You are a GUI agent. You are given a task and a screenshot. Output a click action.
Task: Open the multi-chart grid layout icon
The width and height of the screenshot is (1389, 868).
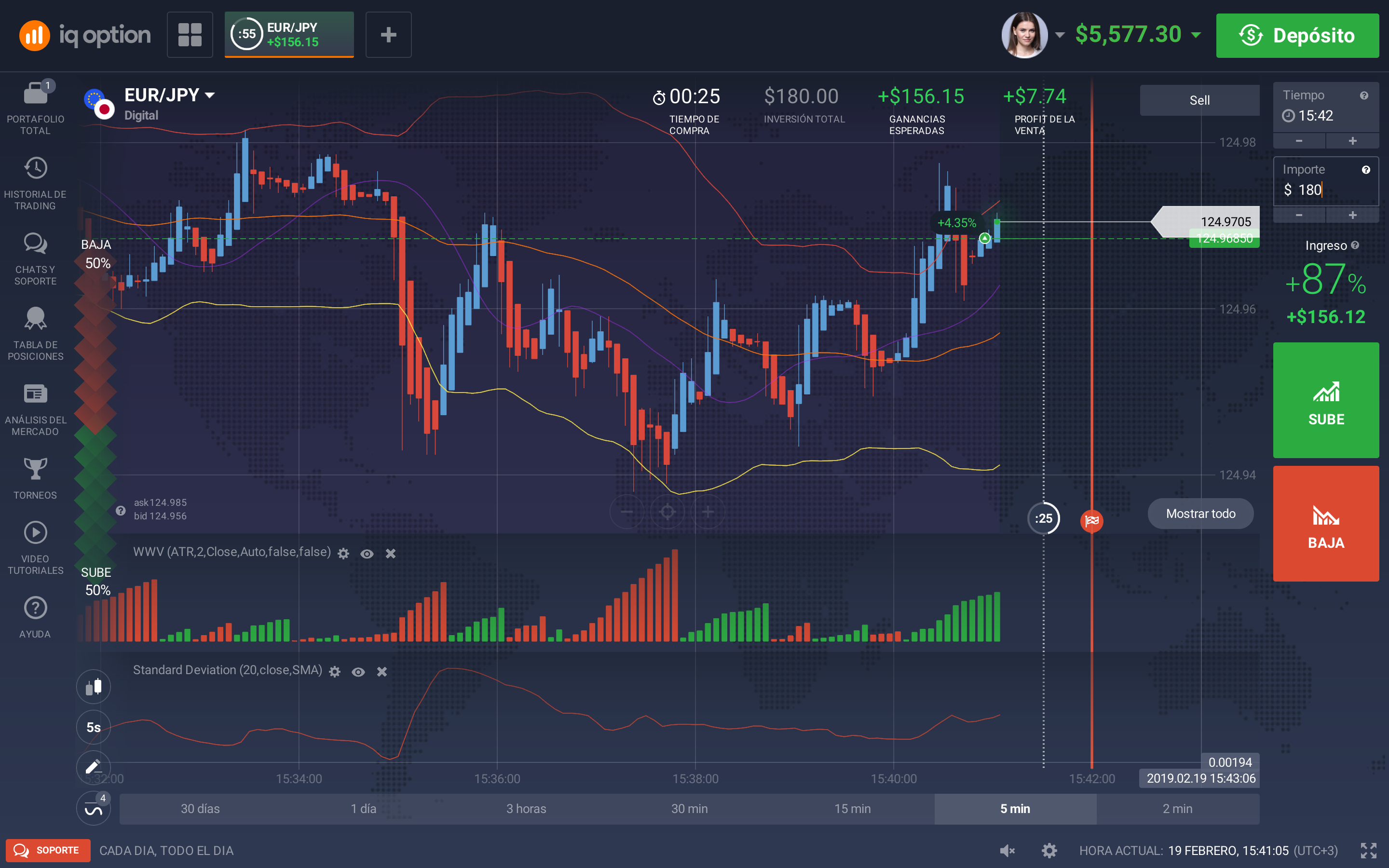tap(190, 35)
